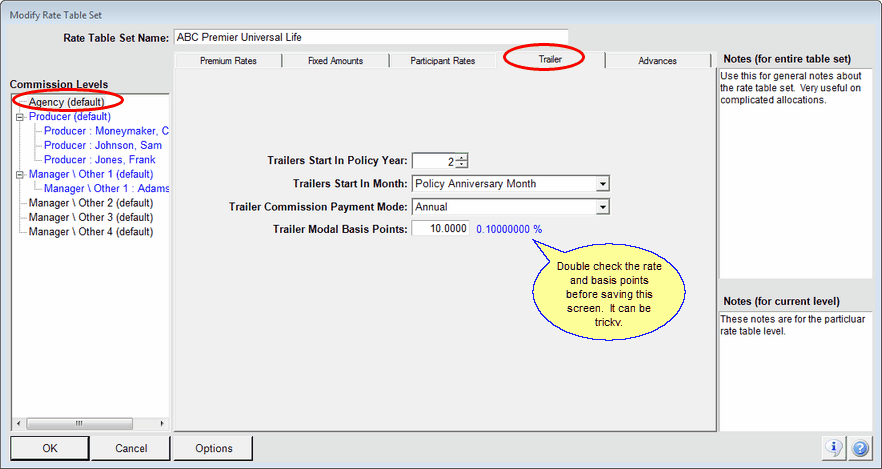
Task: Switch to the Premium Rates tab
Action: (x=226, y=61)
